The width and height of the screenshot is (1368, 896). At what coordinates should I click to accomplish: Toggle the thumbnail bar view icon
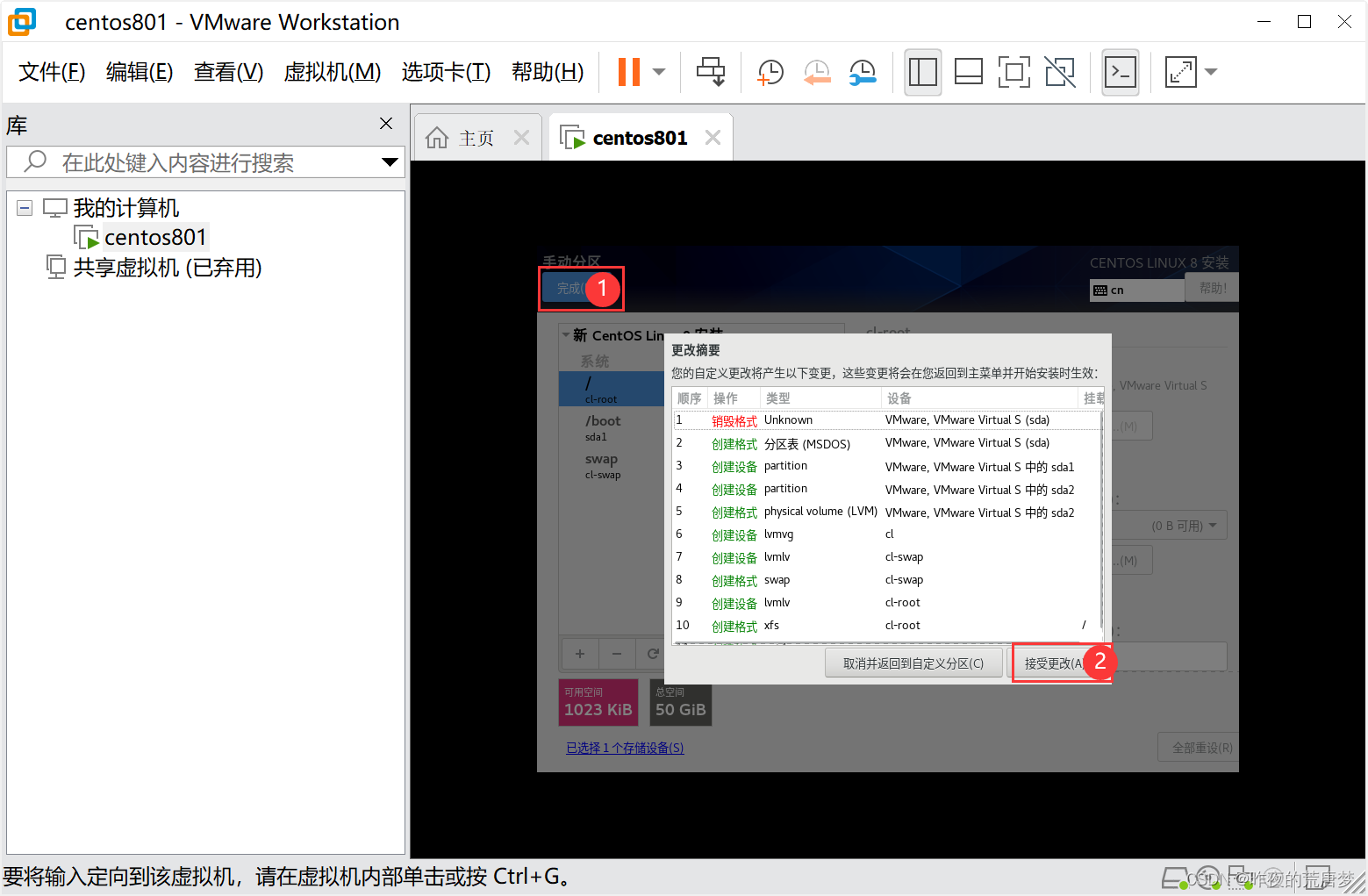coord(969,72)
